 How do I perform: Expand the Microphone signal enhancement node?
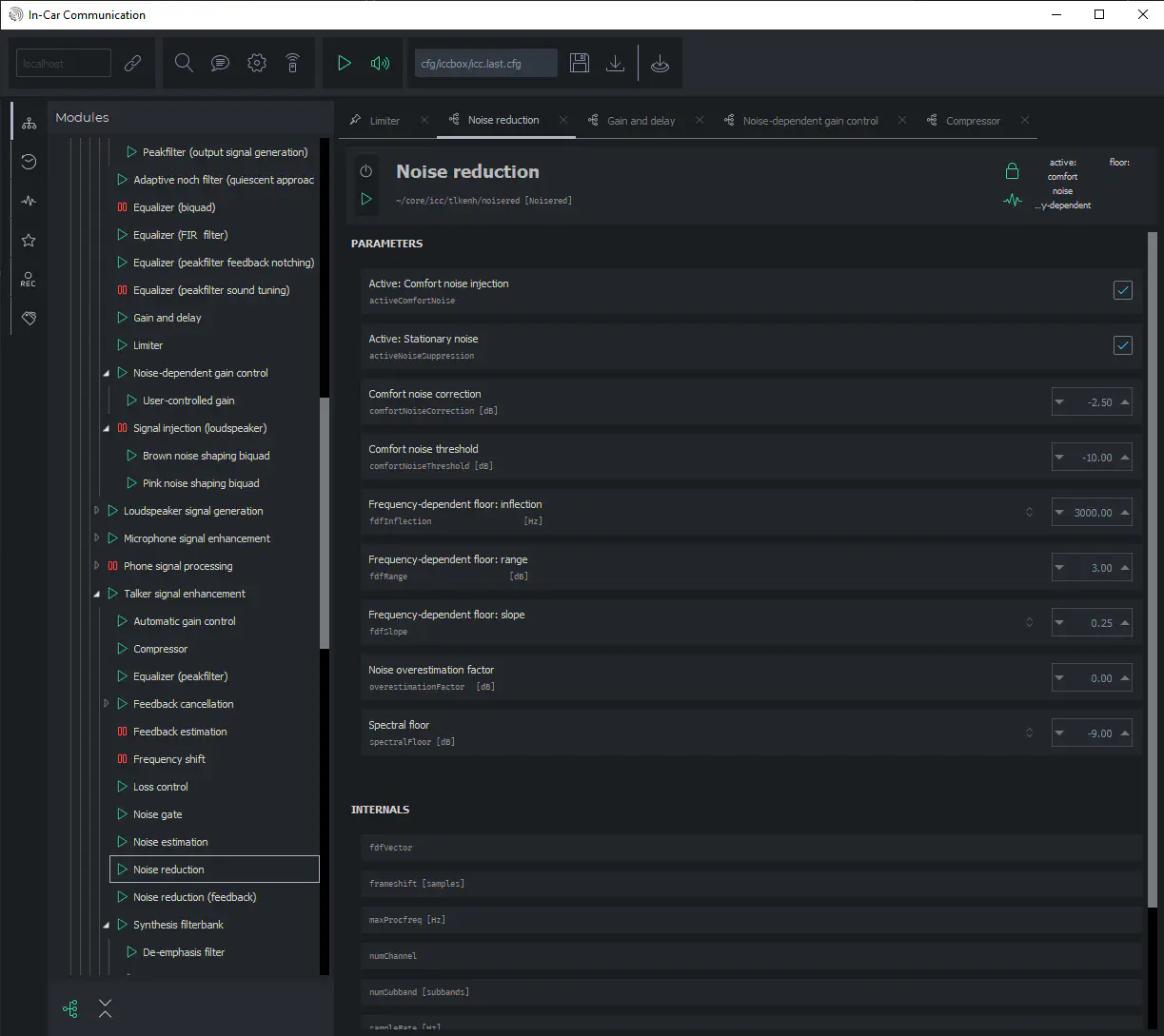click(x=96, y=538)
